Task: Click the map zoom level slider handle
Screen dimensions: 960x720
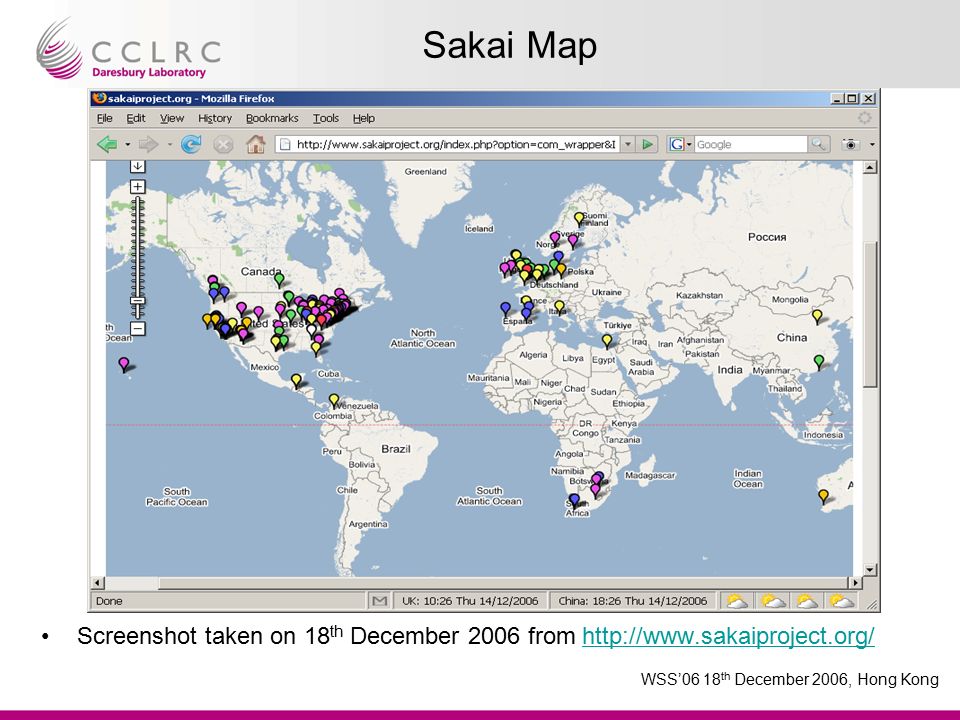Action: (138, 301)
